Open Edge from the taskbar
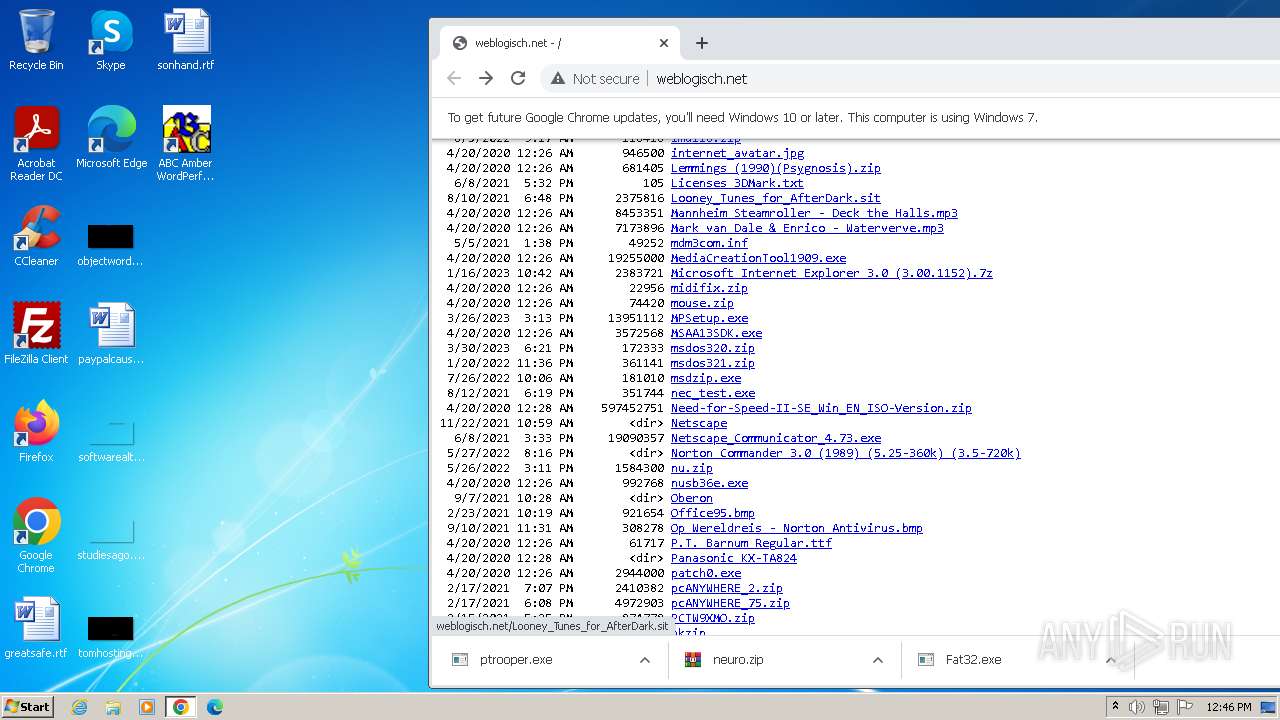Image resolution: width=1280 pixels, height=720 pixels. click(215, 707)
